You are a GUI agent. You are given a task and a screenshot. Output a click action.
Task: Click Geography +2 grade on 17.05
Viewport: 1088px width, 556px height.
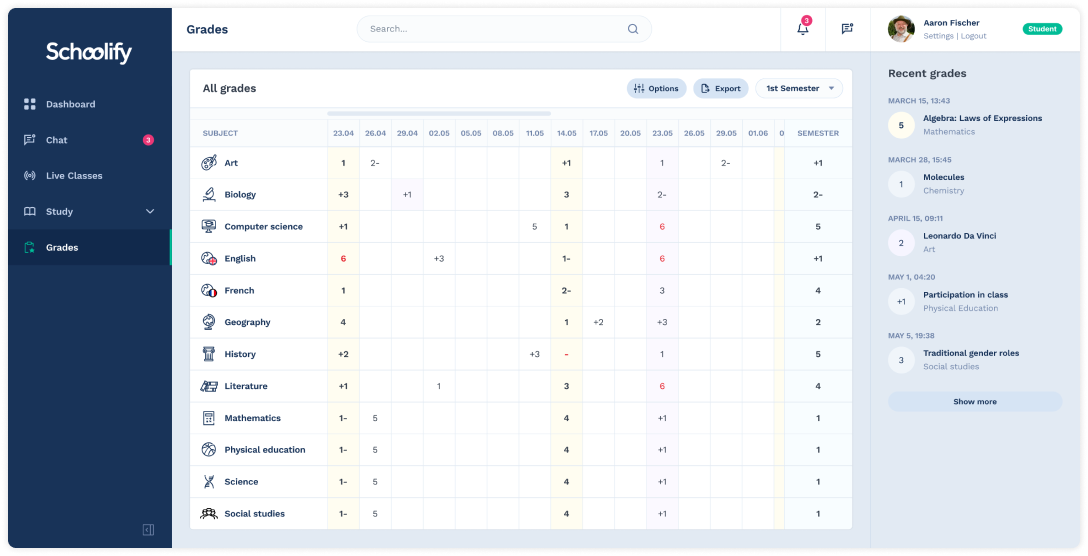tap(598, 322)
